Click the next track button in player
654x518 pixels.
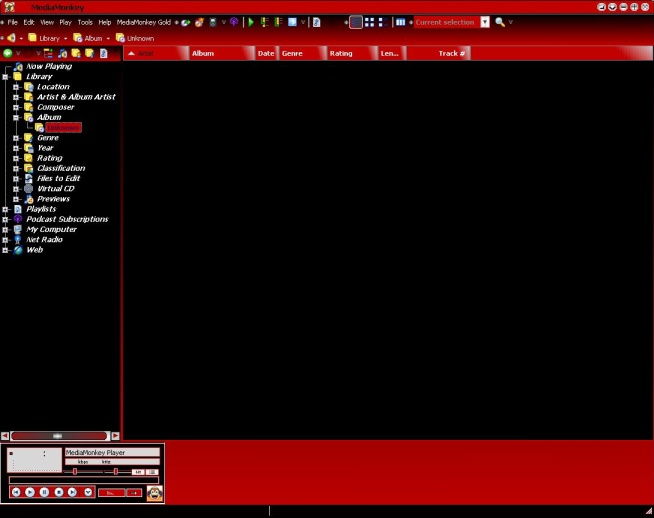[x=73, y=492]
